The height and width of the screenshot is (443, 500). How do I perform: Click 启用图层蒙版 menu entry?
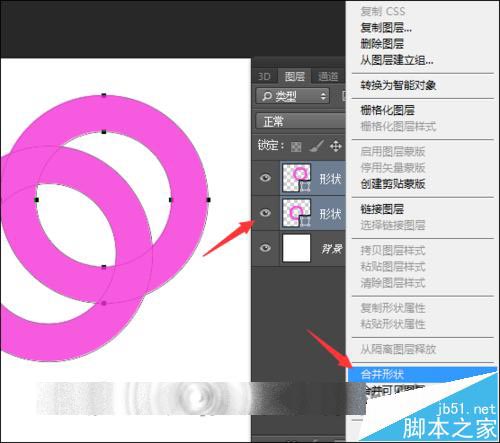click(393, 151)
